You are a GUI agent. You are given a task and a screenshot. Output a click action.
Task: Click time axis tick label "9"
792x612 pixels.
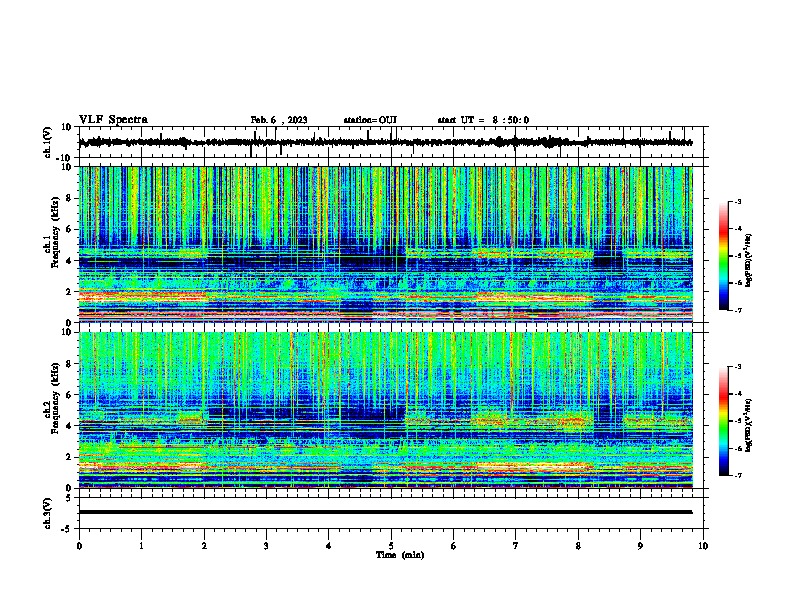coord(640,546)
